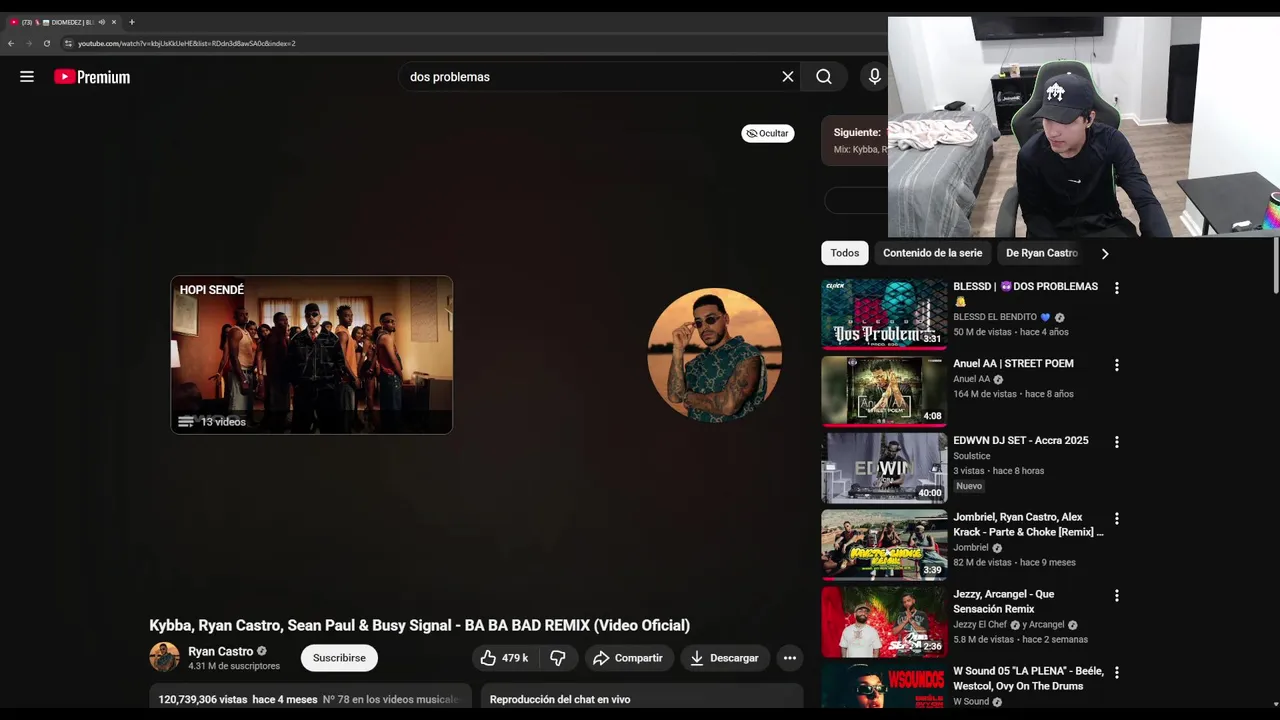The width and height of the screenshot is (1280, 720).
Task: Close the DIOMEDEZ browser tab
Action: point(114,22)
